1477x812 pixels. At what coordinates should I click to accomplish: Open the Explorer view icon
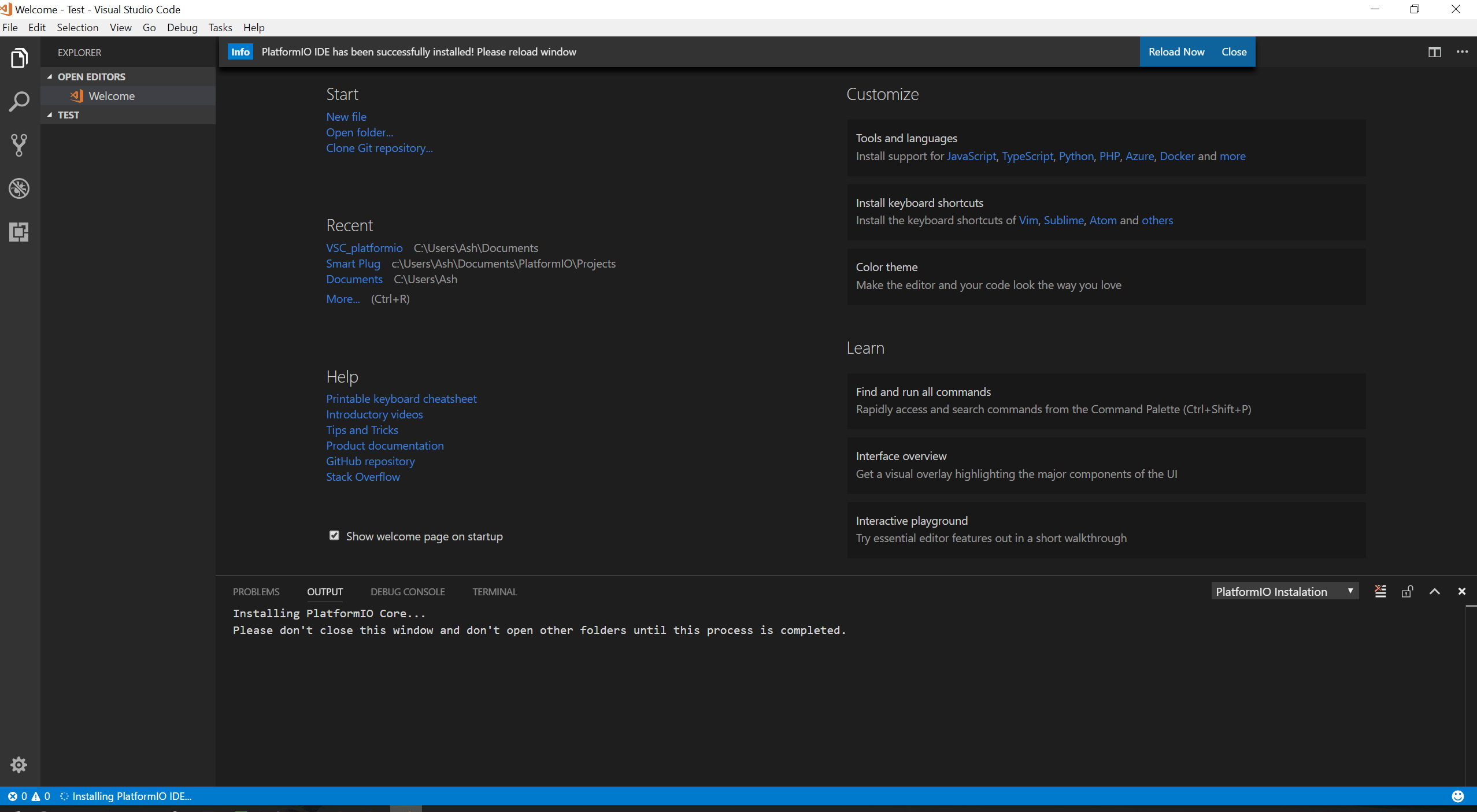click(19, 58)
